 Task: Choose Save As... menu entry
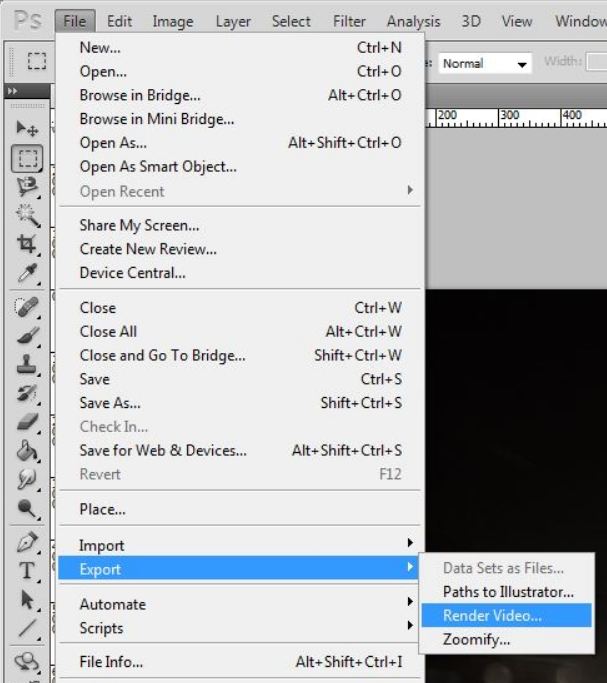coord(241,402)
